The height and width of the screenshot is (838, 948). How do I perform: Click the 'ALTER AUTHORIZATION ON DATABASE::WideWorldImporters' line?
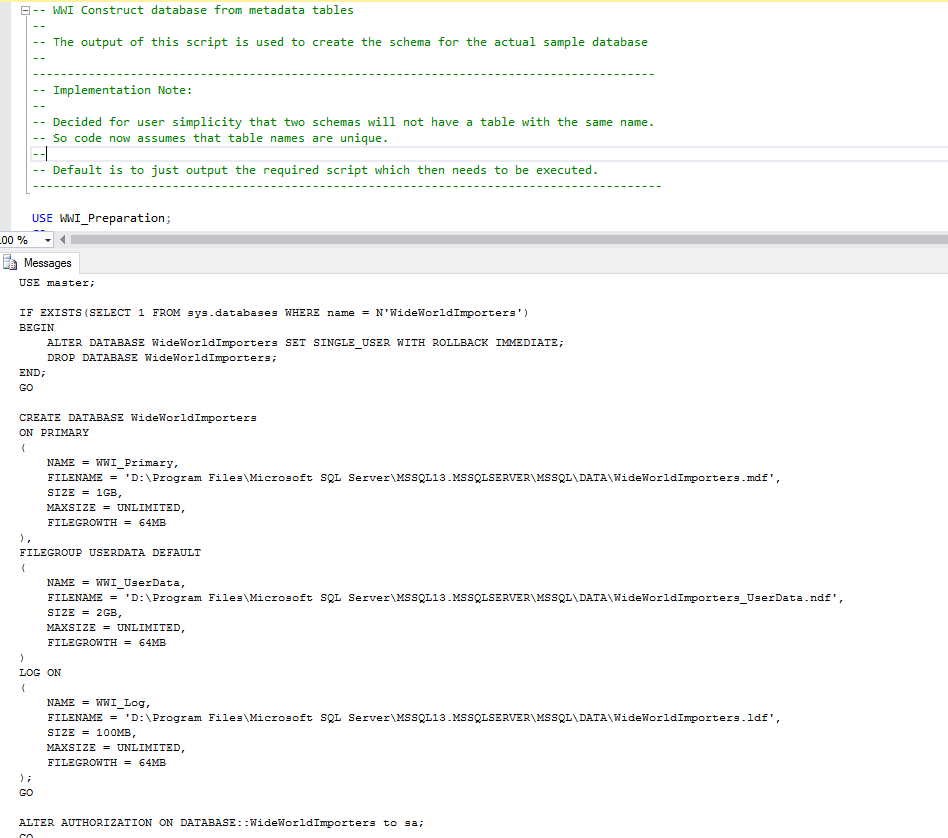point(221,823)
